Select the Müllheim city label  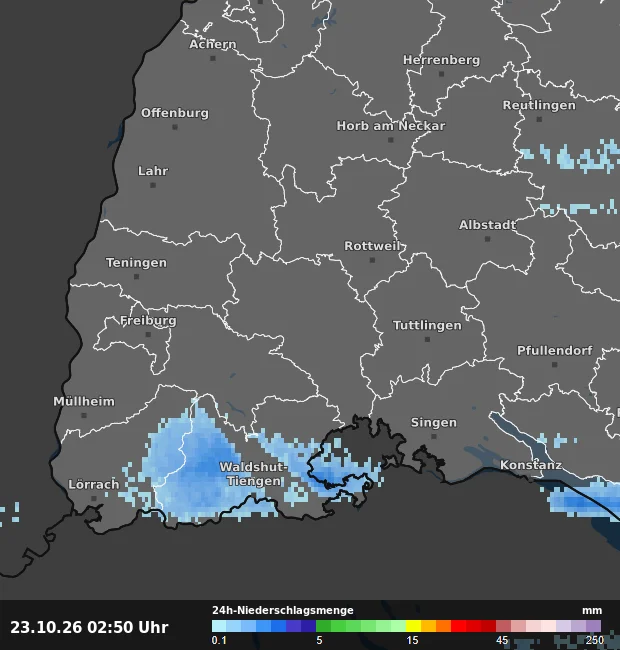(x=84, y=401)
